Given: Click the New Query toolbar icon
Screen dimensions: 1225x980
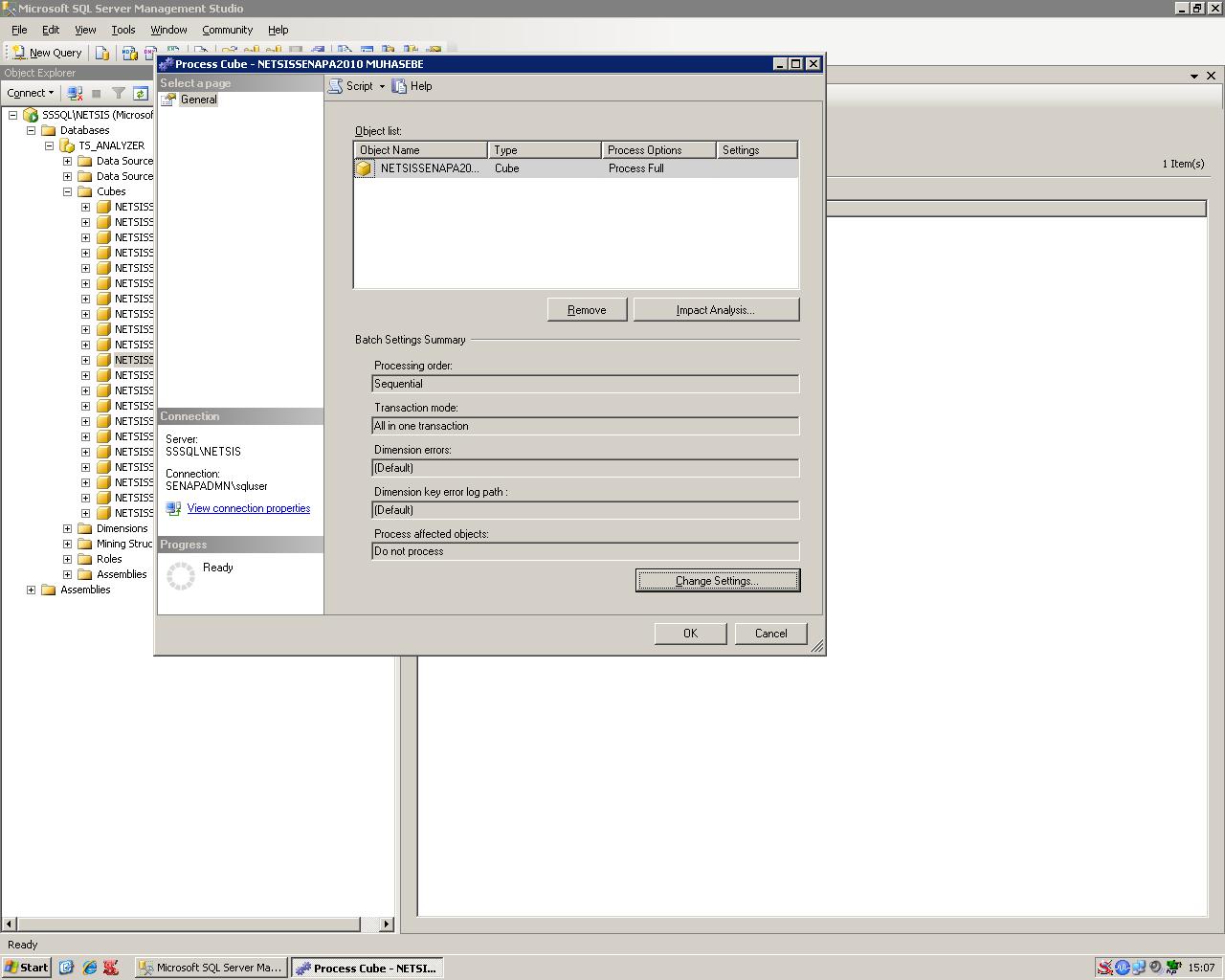Looking at the screenshot, I should (18, 53).
